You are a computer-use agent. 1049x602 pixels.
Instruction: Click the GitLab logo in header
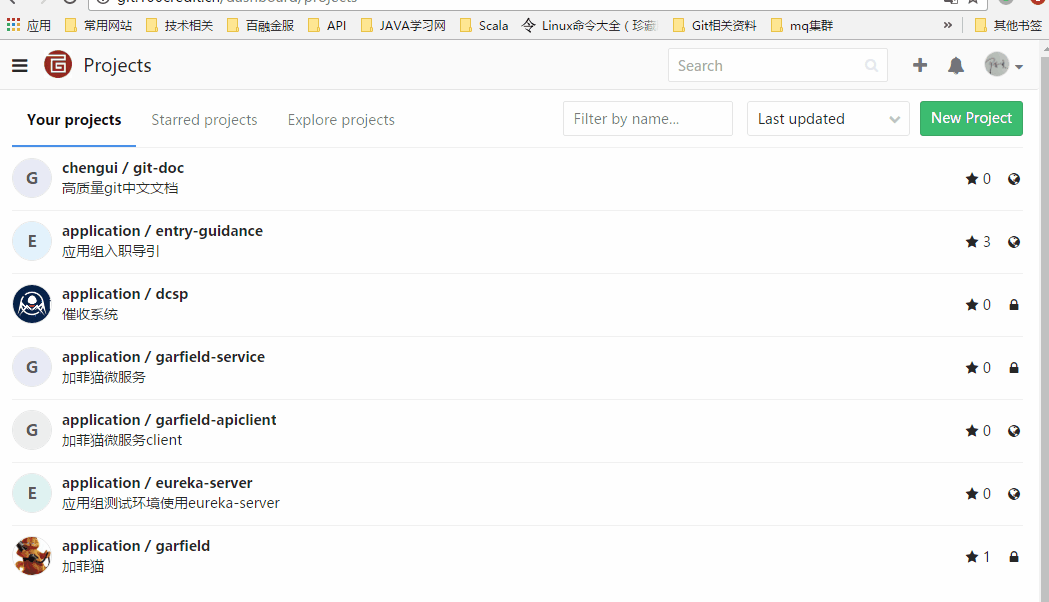[58, 65]
